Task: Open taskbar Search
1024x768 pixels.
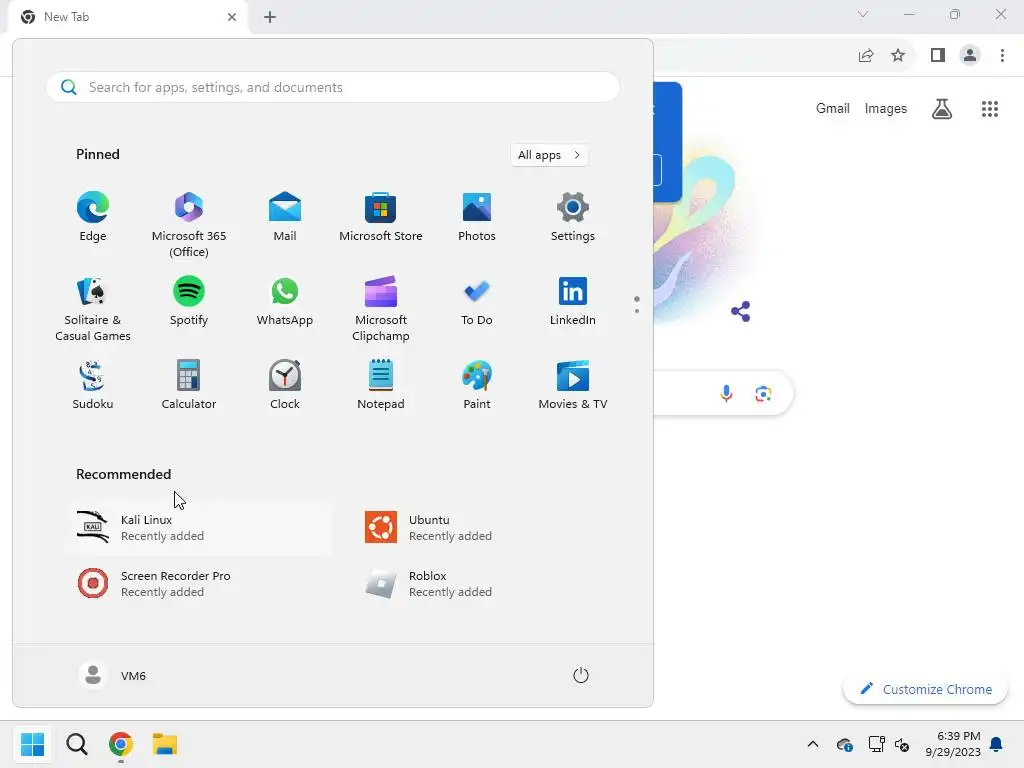Action: click(76, 744)
